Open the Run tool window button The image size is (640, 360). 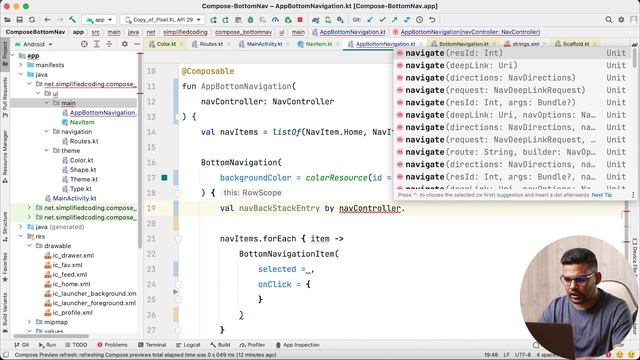(47, 345)
